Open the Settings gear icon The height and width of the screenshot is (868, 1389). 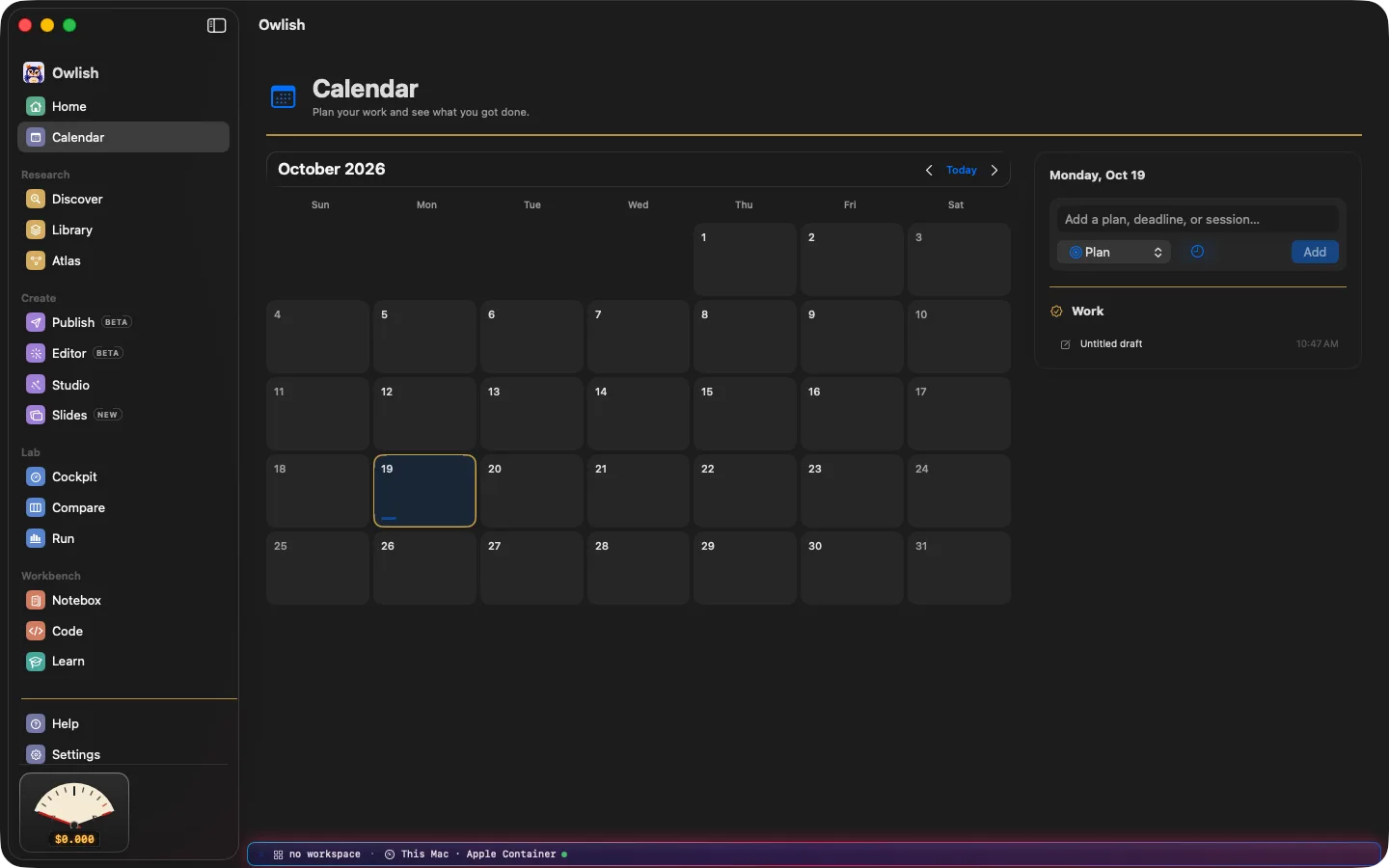tap(36, 754)
